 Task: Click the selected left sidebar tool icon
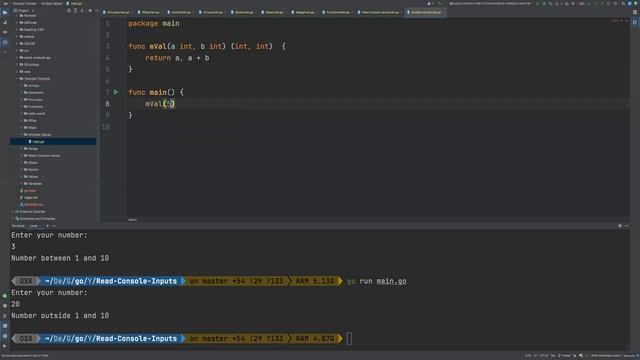click(x=5, y=42)
